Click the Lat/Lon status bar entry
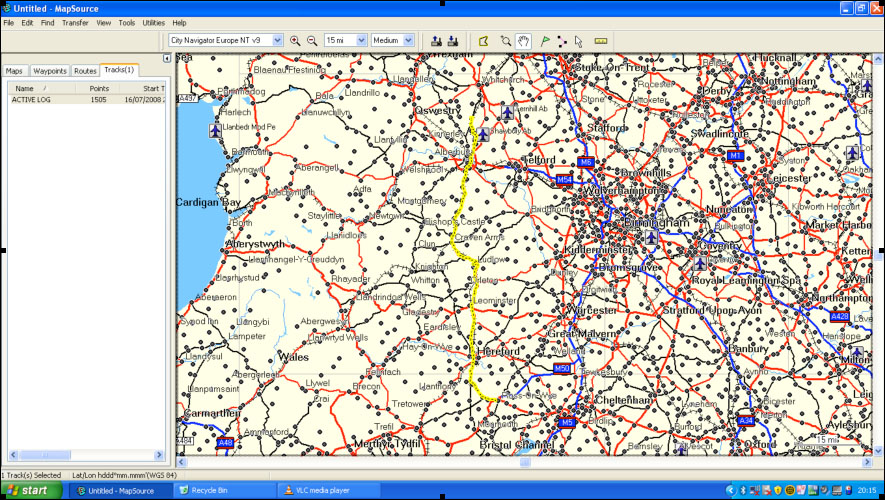Viewport: 885px width, 500px height. coord(124,475)
